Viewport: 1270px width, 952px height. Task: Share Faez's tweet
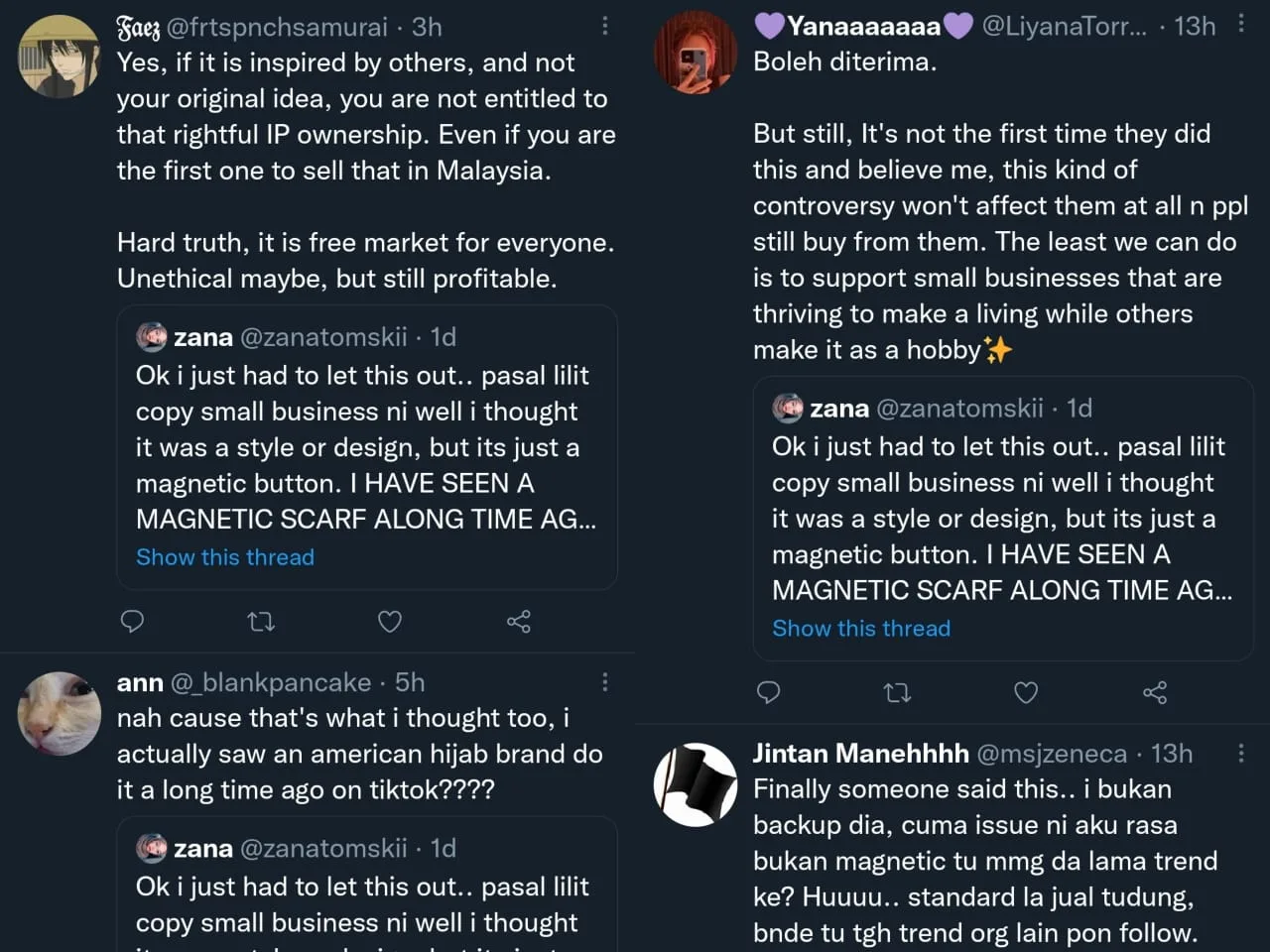(519, 622)
